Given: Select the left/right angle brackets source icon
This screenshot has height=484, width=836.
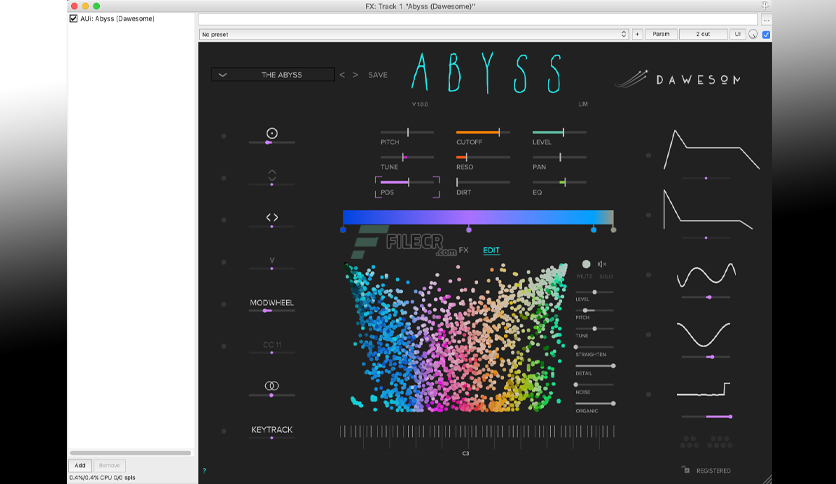Looking at the screenshot, I should [x=272, y=217].
